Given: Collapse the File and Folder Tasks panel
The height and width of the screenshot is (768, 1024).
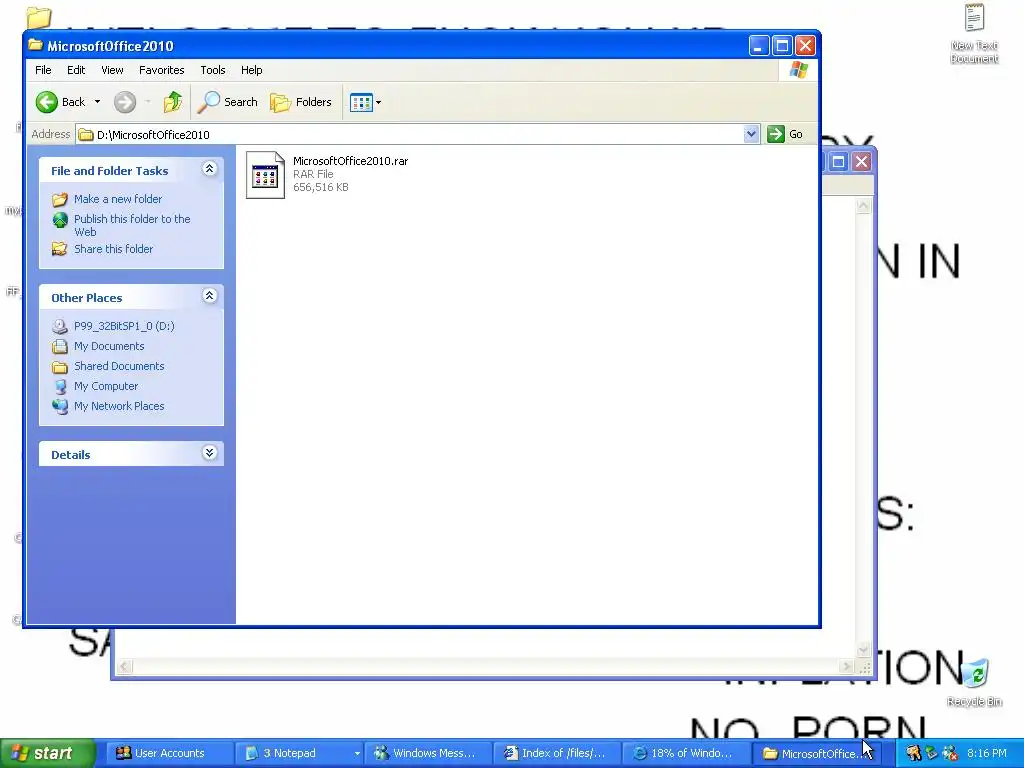Looking at the screenshot, I should [x=209, y=169].
